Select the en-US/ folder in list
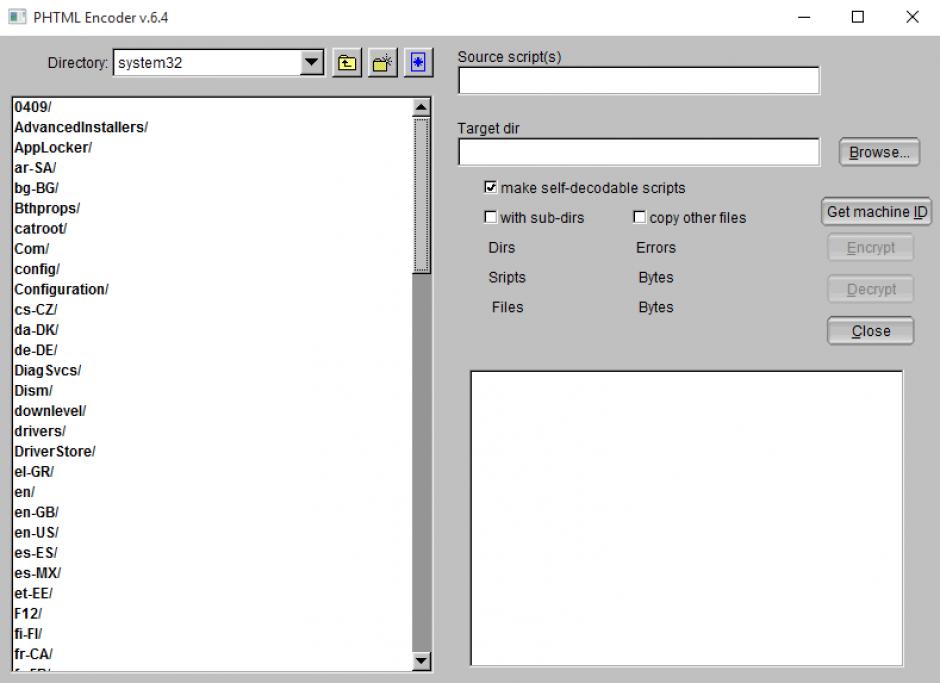Screen dimensions: 940x683 tap(36, 532)
